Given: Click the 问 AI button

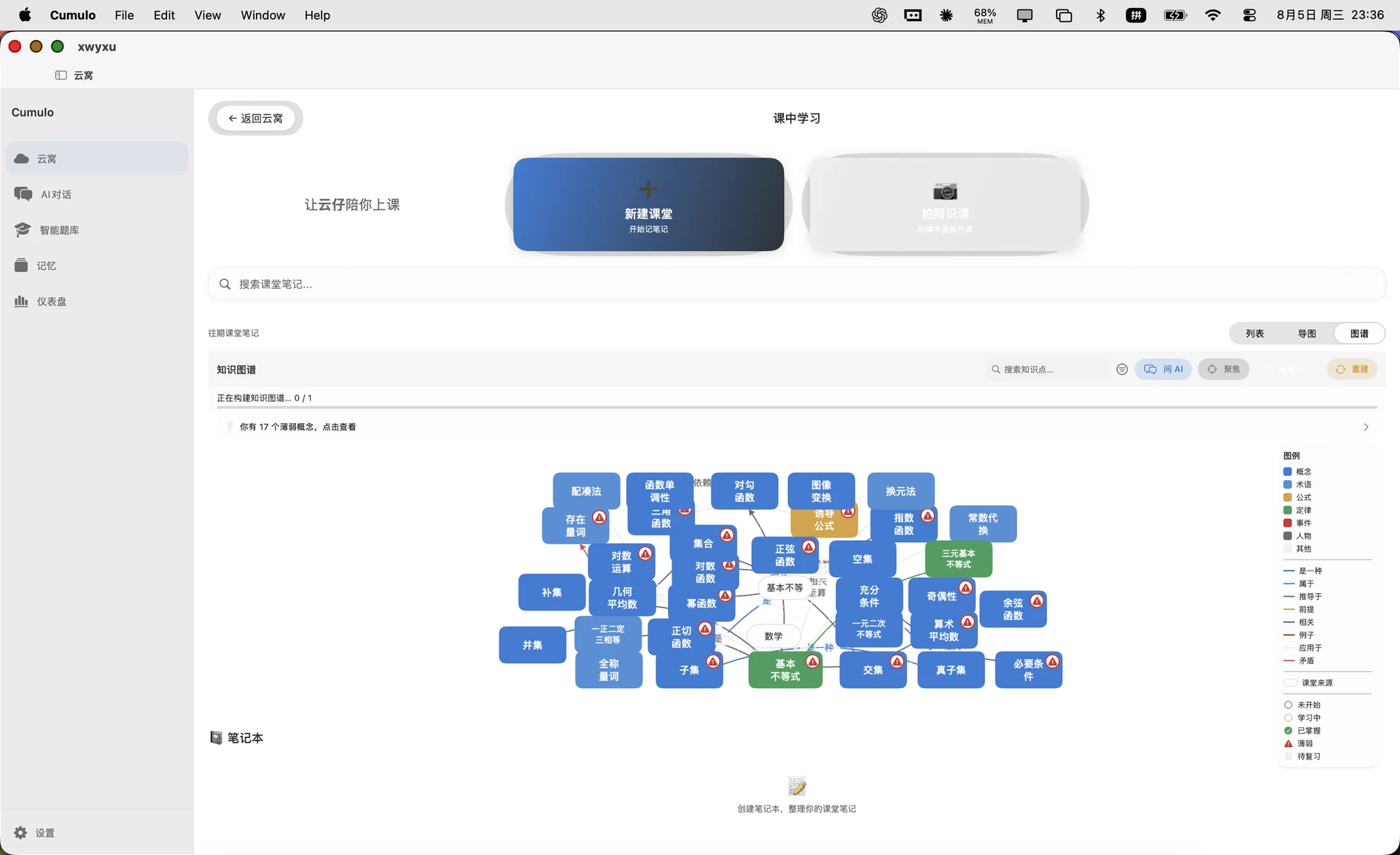Looking at the screenshot, I should point(1163,369).
